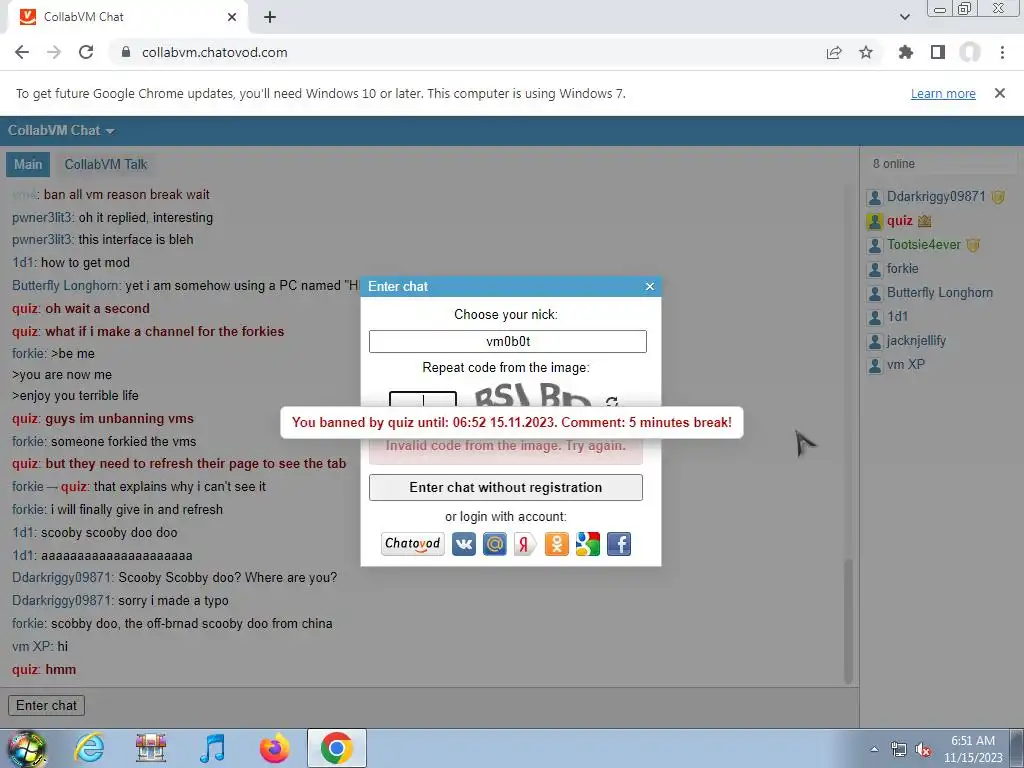The width and height of the screenshot is (1024, 768).
Task: Log in with the Yandex icon
Action: [x=525, y=543]
